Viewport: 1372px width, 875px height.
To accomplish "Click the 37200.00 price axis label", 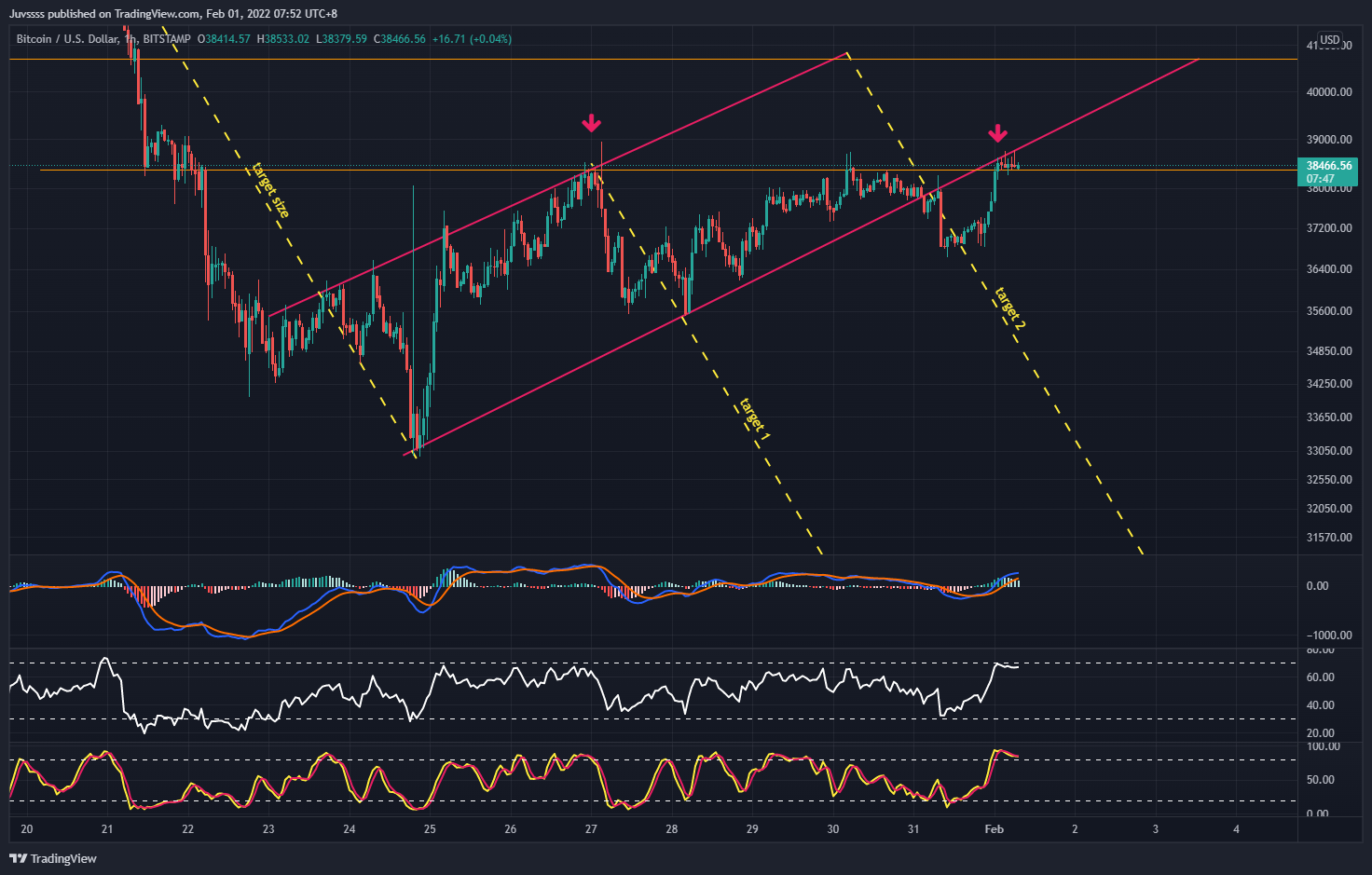I will point(1329,228).
